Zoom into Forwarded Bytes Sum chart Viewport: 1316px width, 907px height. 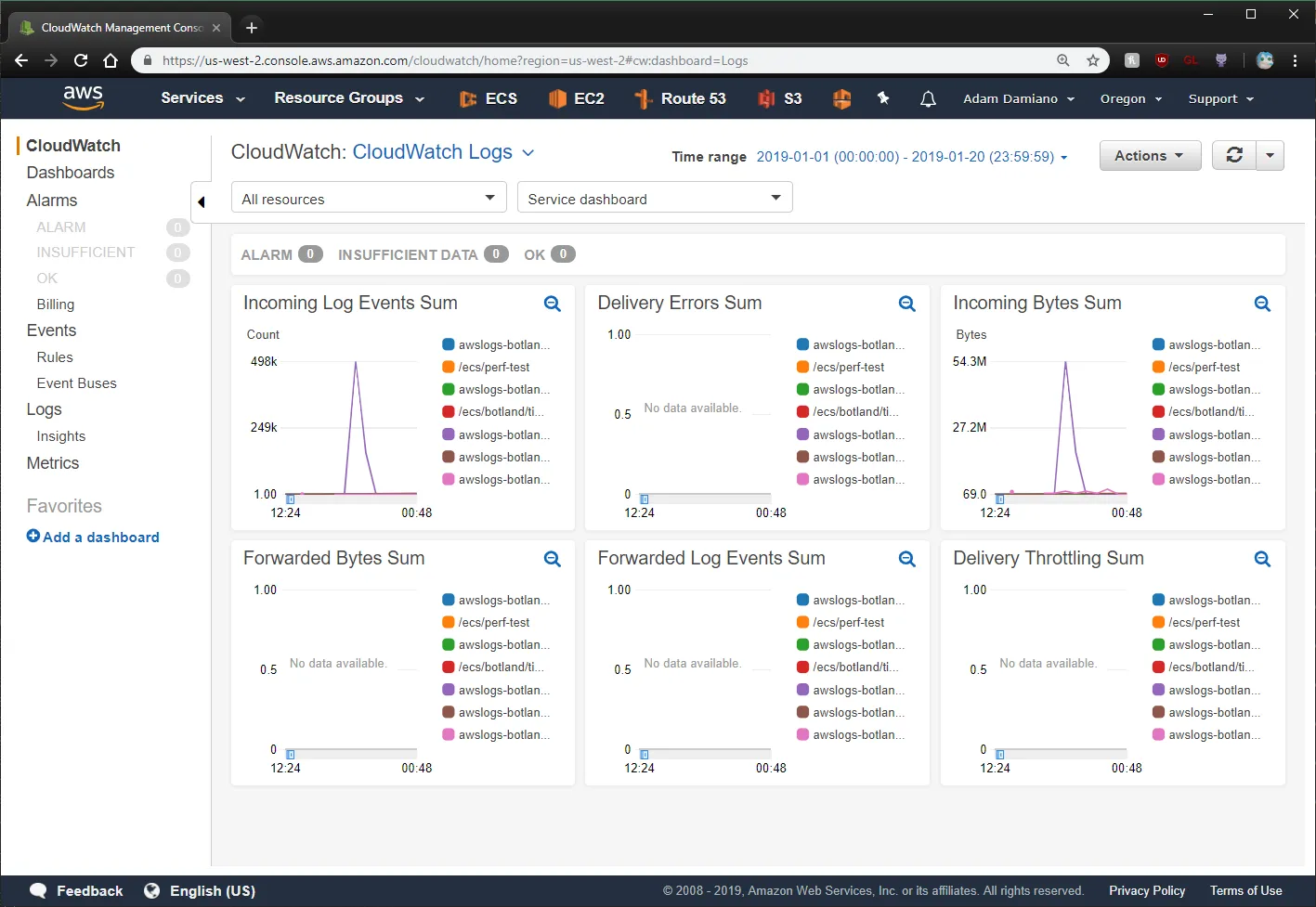pyautogui.click(x=553, y=559)
